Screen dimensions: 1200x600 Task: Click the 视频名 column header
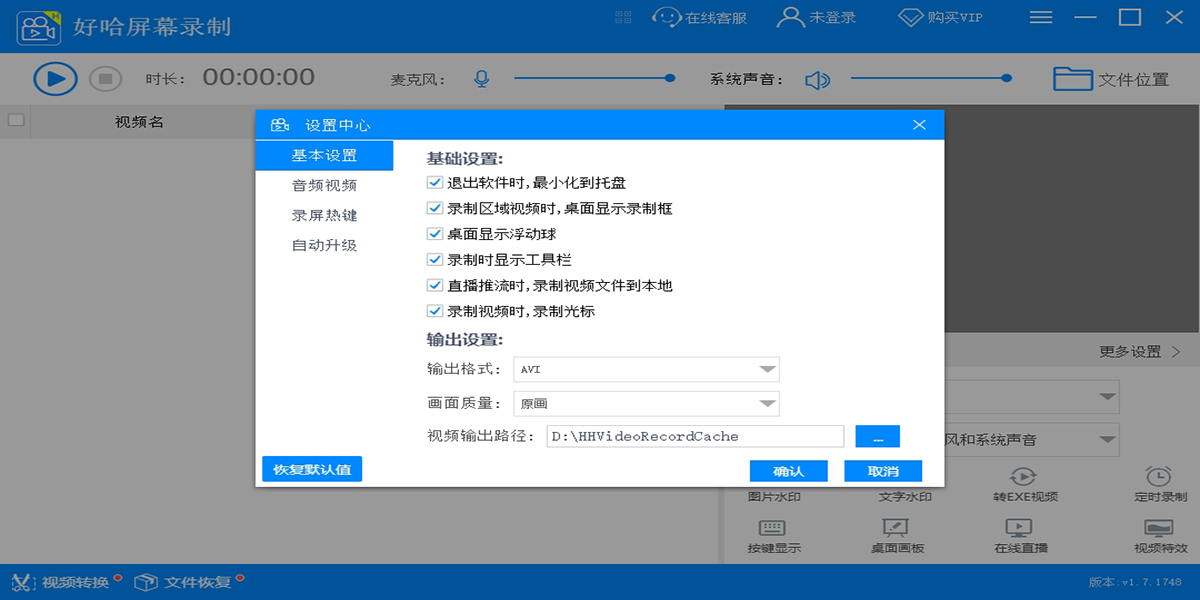139,122
